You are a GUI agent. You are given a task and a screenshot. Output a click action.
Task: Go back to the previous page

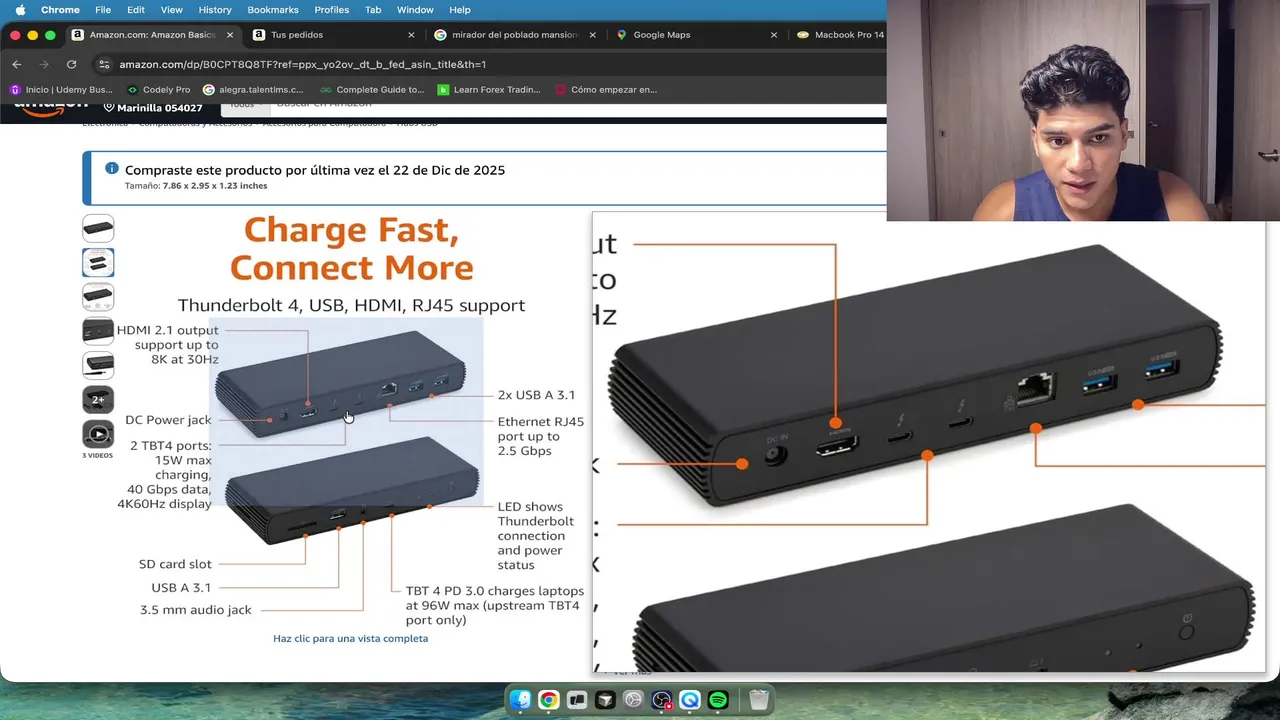16,64
